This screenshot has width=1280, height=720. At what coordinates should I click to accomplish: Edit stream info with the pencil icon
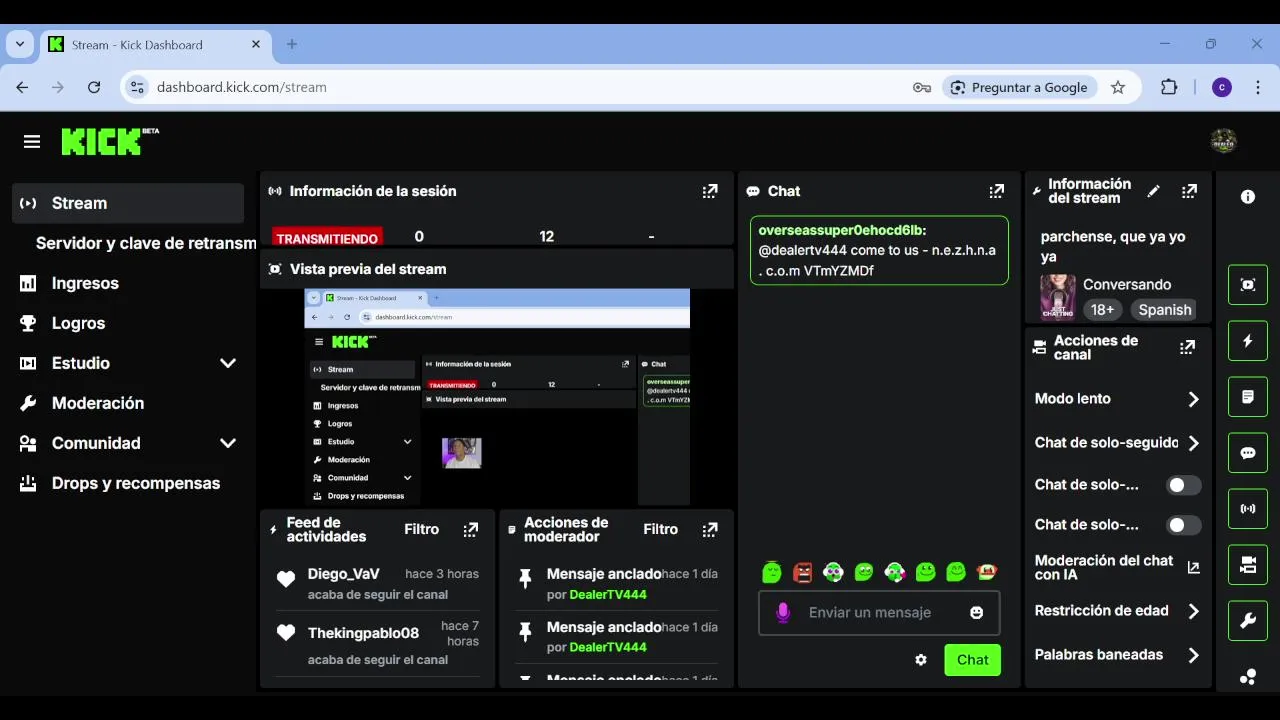(1153, 191)
